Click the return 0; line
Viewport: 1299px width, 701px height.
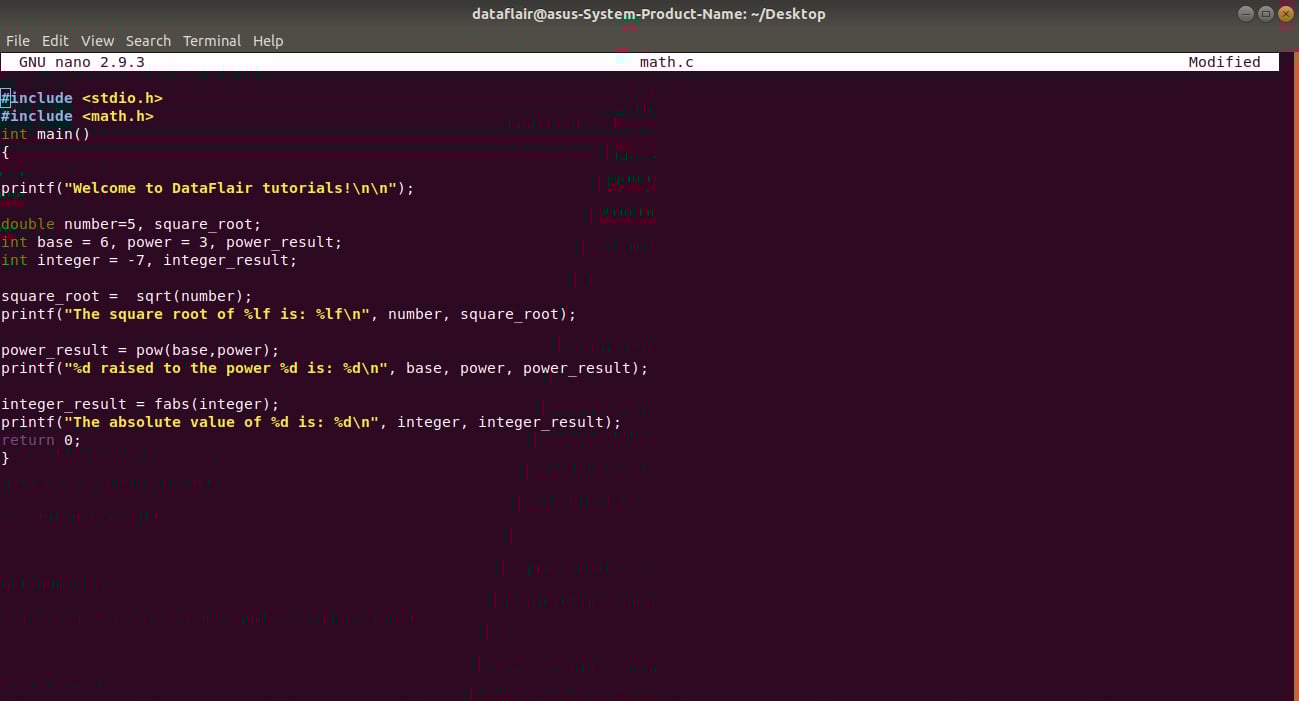click(40, 439)
